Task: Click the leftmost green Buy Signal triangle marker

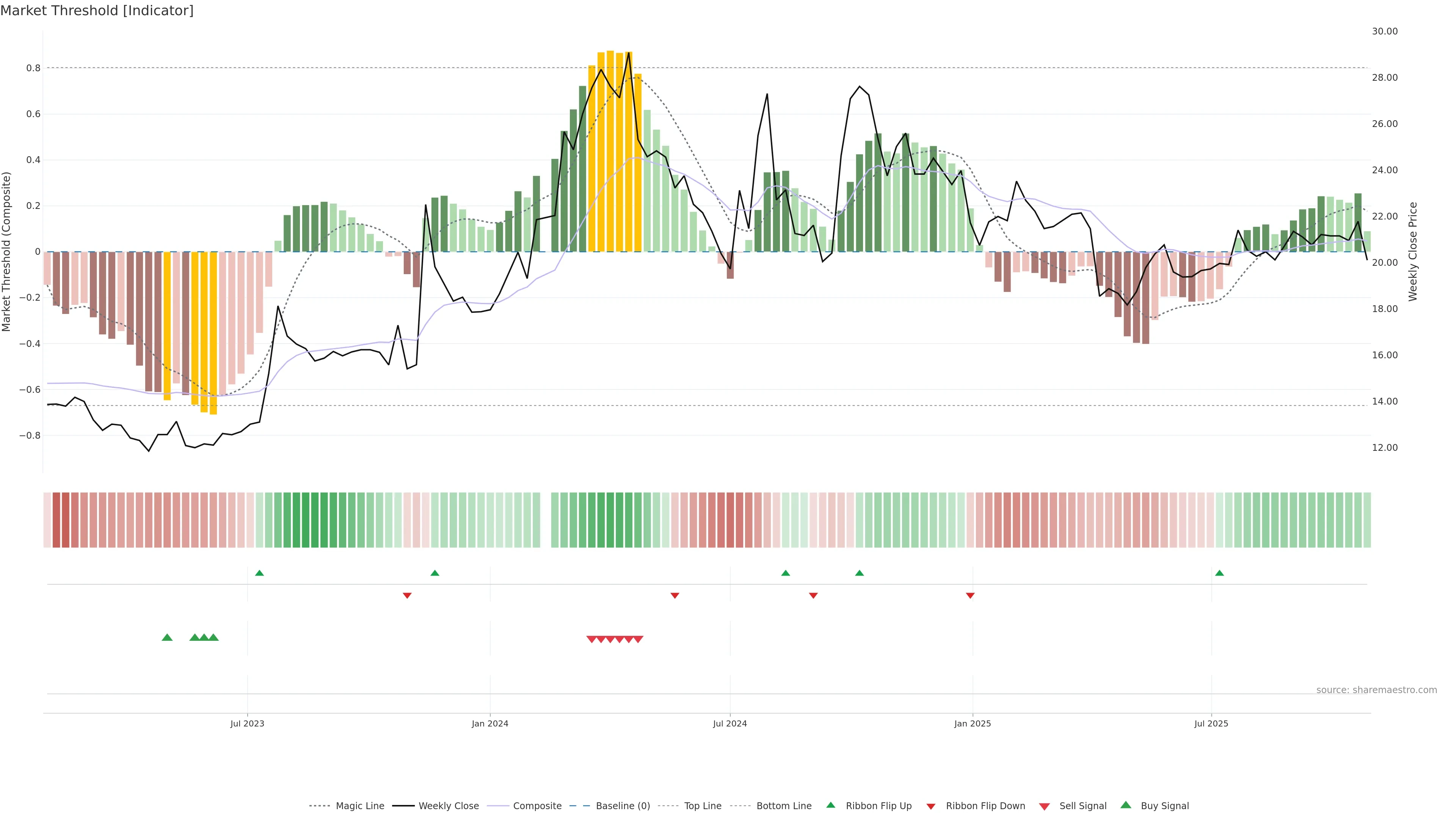Action: 167,637
